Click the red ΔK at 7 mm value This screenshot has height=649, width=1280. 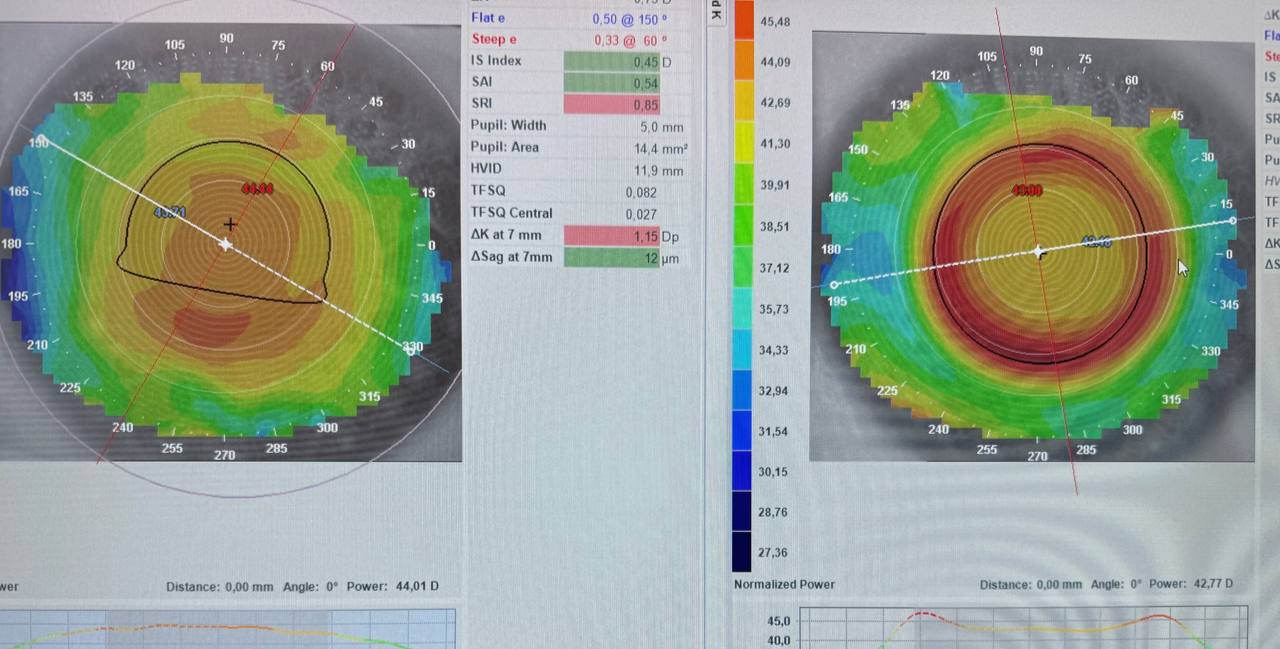pyautogui.click(x=613, y=236)
